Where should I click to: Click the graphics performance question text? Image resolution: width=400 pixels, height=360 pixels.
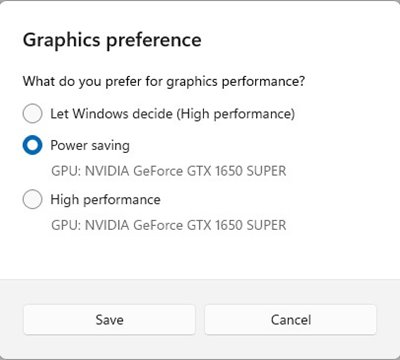(164, 81)
